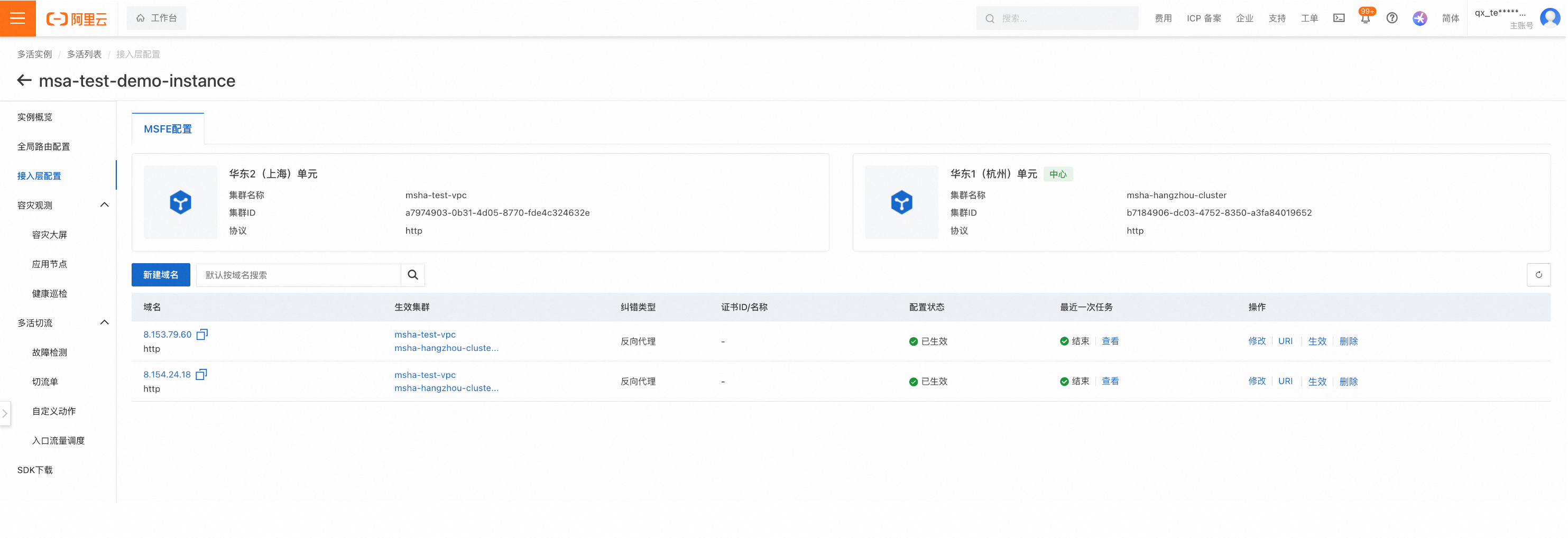1568x538 pixels.
Task: Click 查看 for 8.154.24.18 task
Action: 1110,382
